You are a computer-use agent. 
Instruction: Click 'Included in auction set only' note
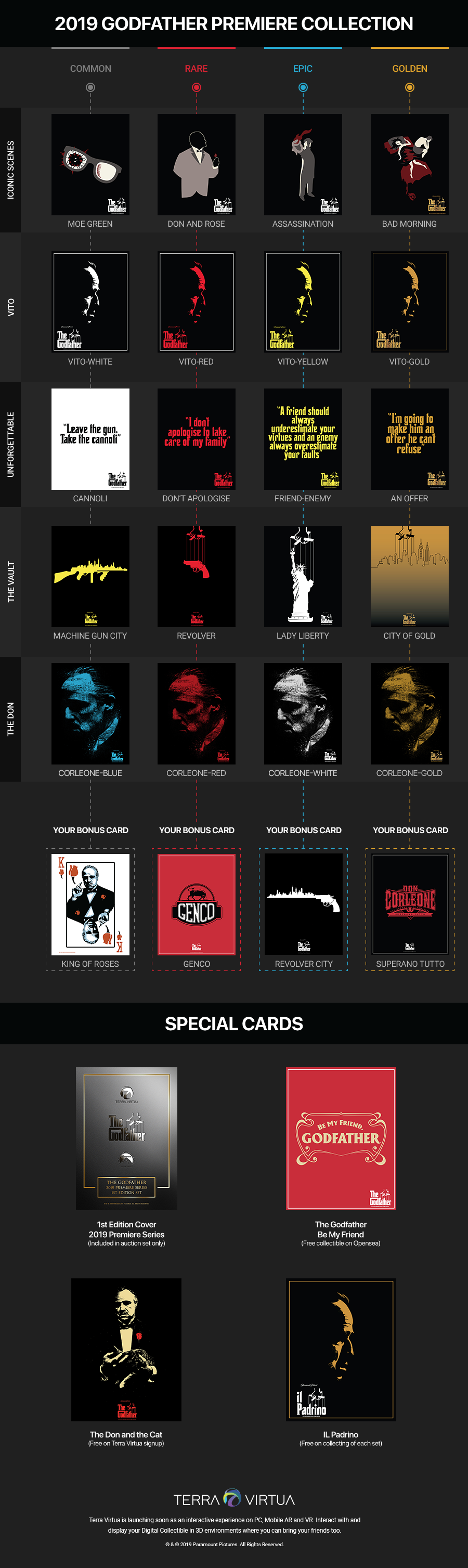[x=126, y=1243]
